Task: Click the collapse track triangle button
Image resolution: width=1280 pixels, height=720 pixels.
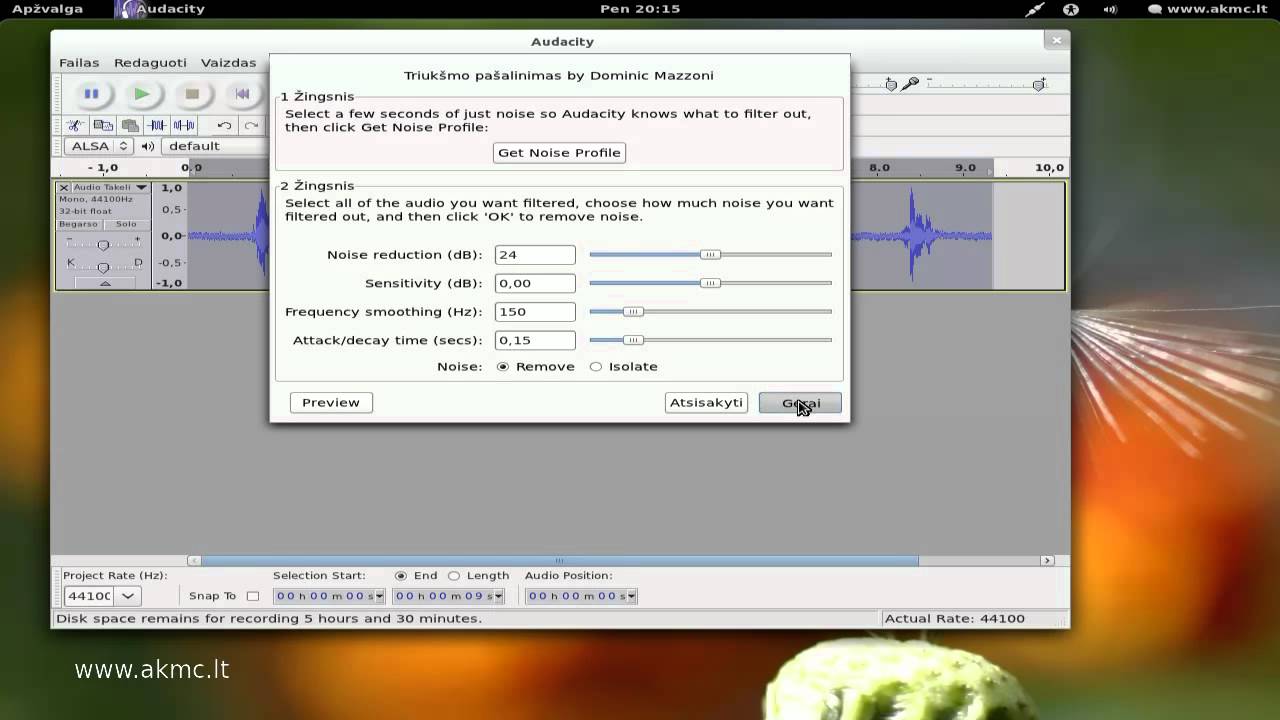Action: point(104,284)
